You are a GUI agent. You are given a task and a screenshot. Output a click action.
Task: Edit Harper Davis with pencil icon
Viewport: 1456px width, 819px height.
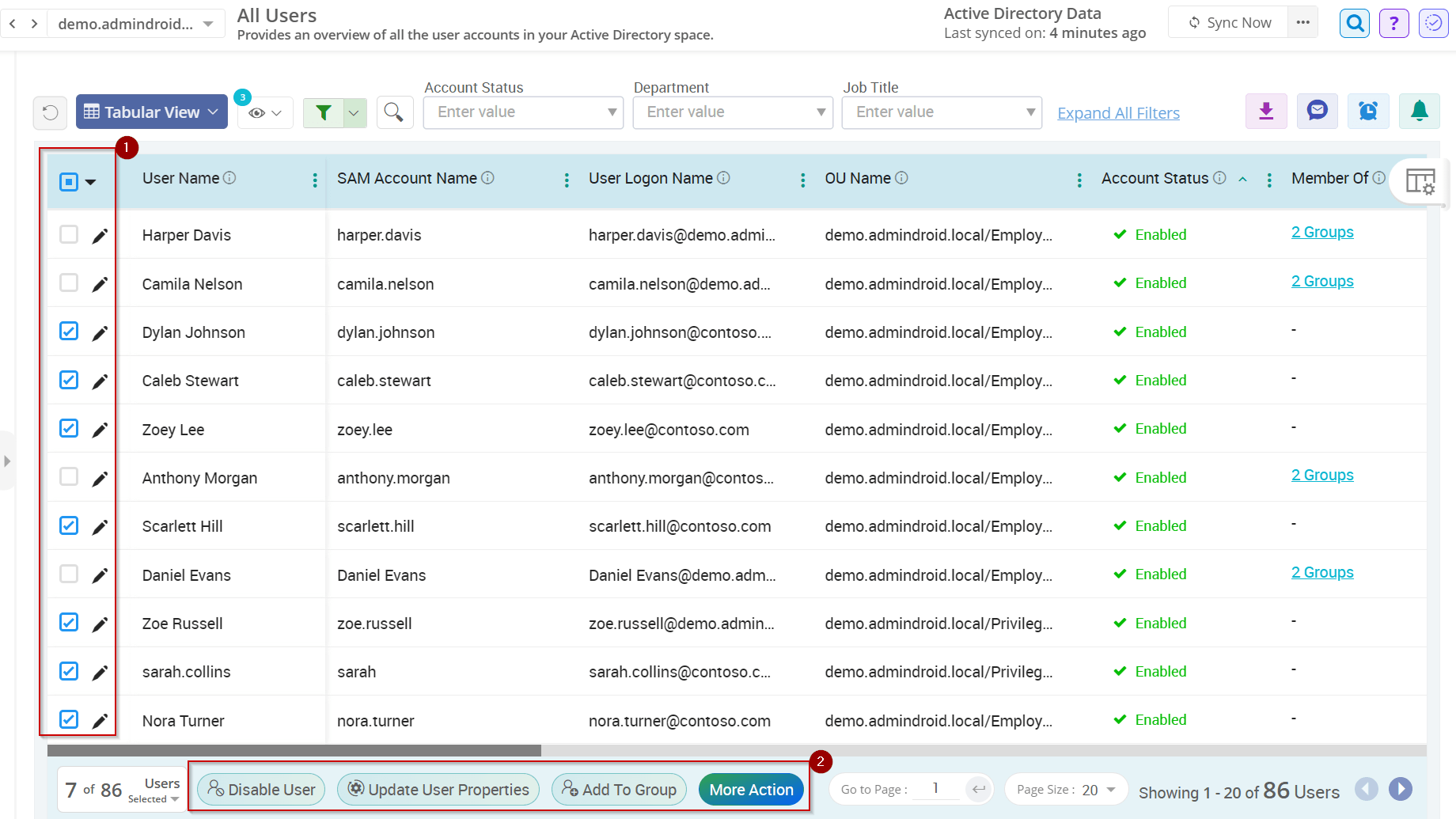click(99, 236)
